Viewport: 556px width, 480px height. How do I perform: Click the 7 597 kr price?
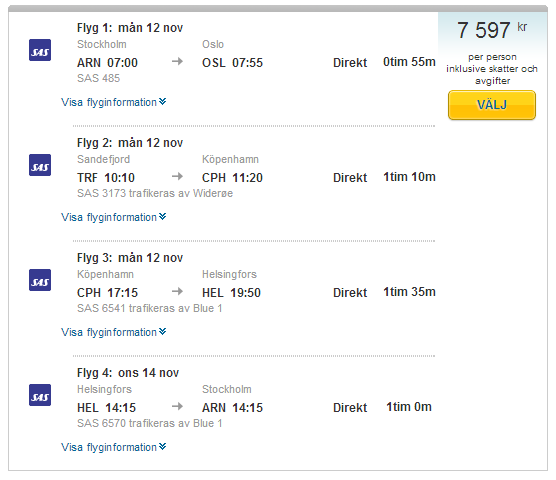click(492, 30)
